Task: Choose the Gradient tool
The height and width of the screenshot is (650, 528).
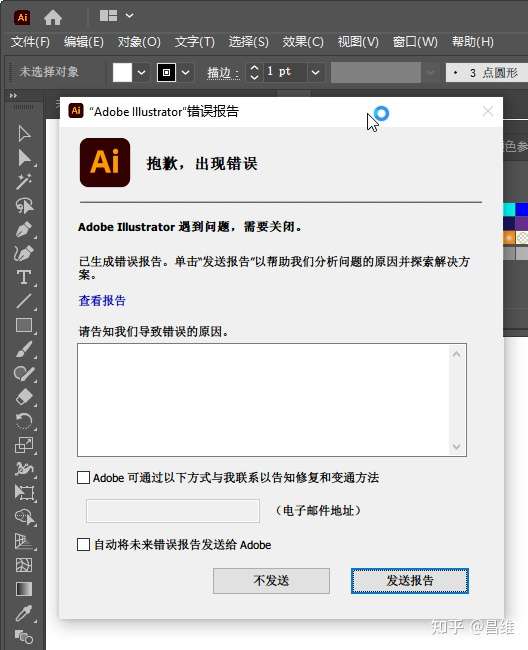Action: pos(24,589)
